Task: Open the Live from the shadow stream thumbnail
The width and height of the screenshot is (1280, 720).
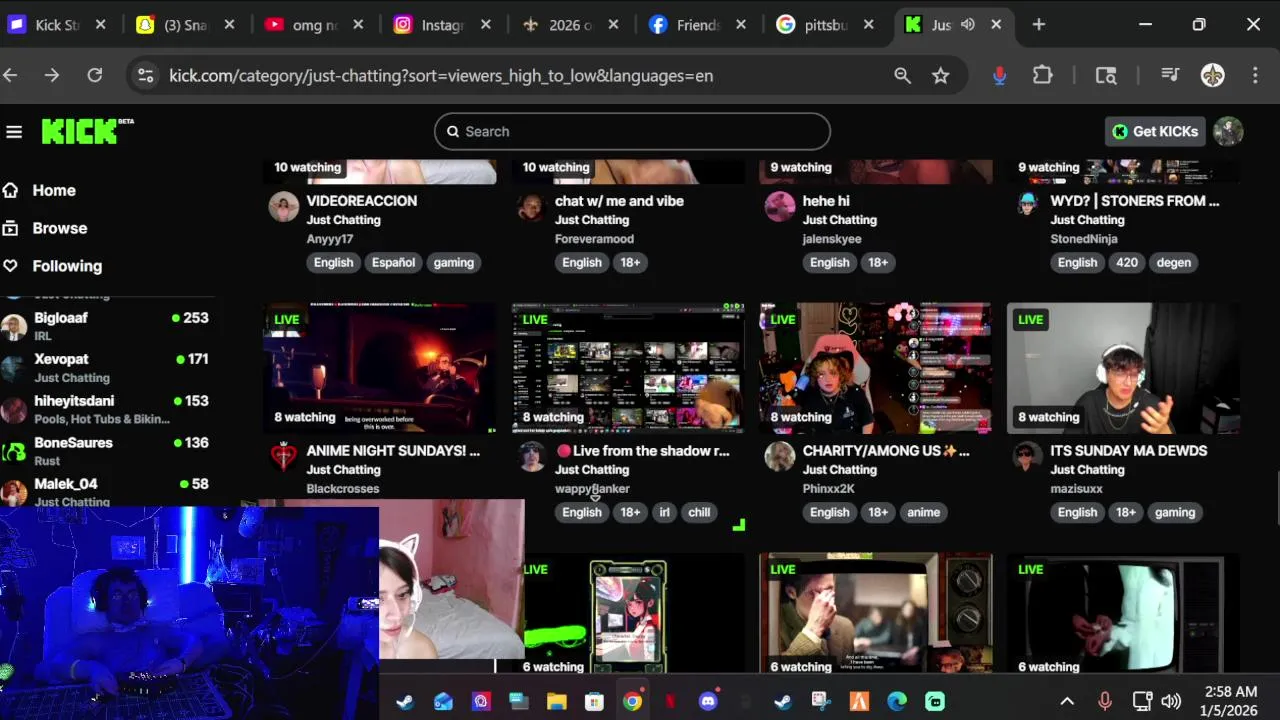Action: click(x=627, y=368)
